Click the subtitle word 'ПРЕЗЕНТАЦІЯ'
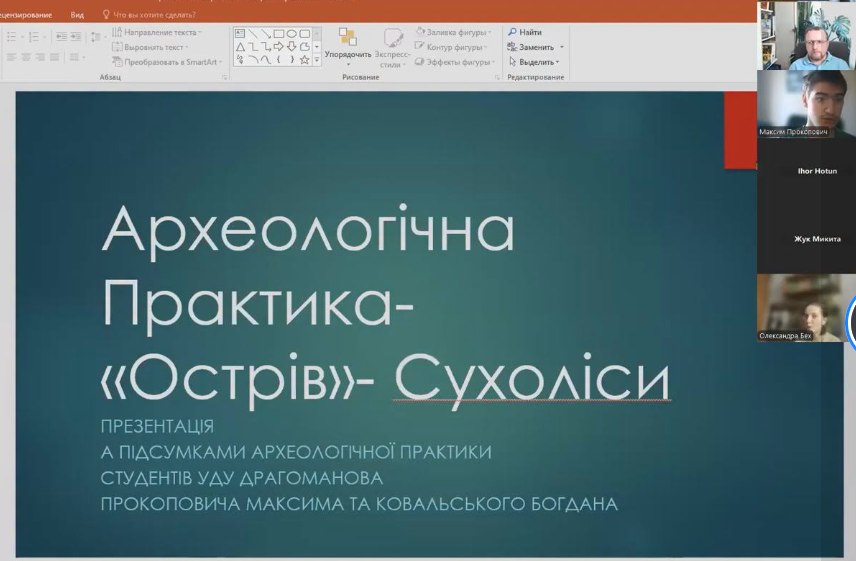This screenshot has height=561, width=856. [157, 426]
